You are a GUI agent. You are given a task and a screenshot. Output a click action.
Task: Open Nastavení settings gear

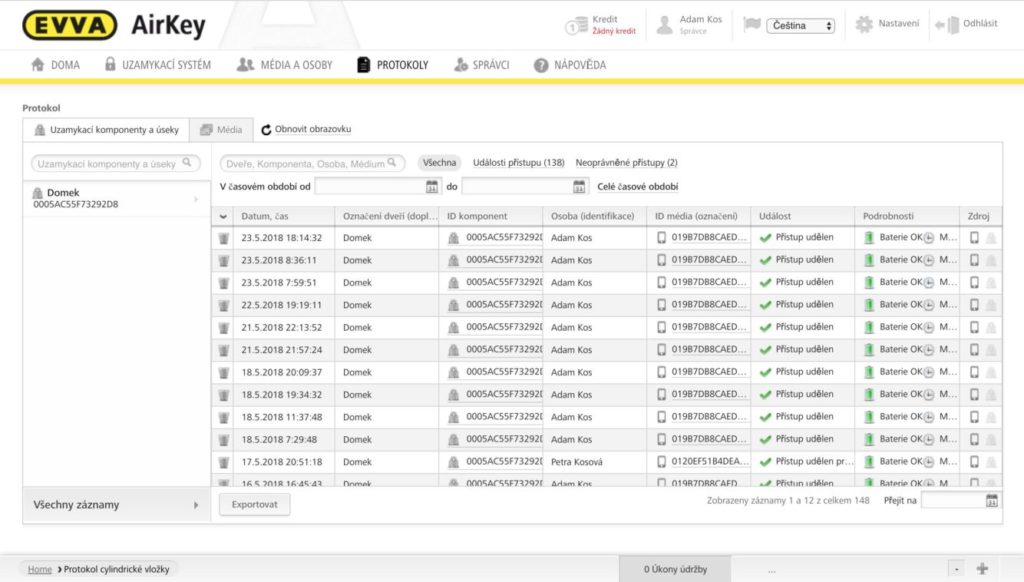pyautogui.click(x=864, y=24)
